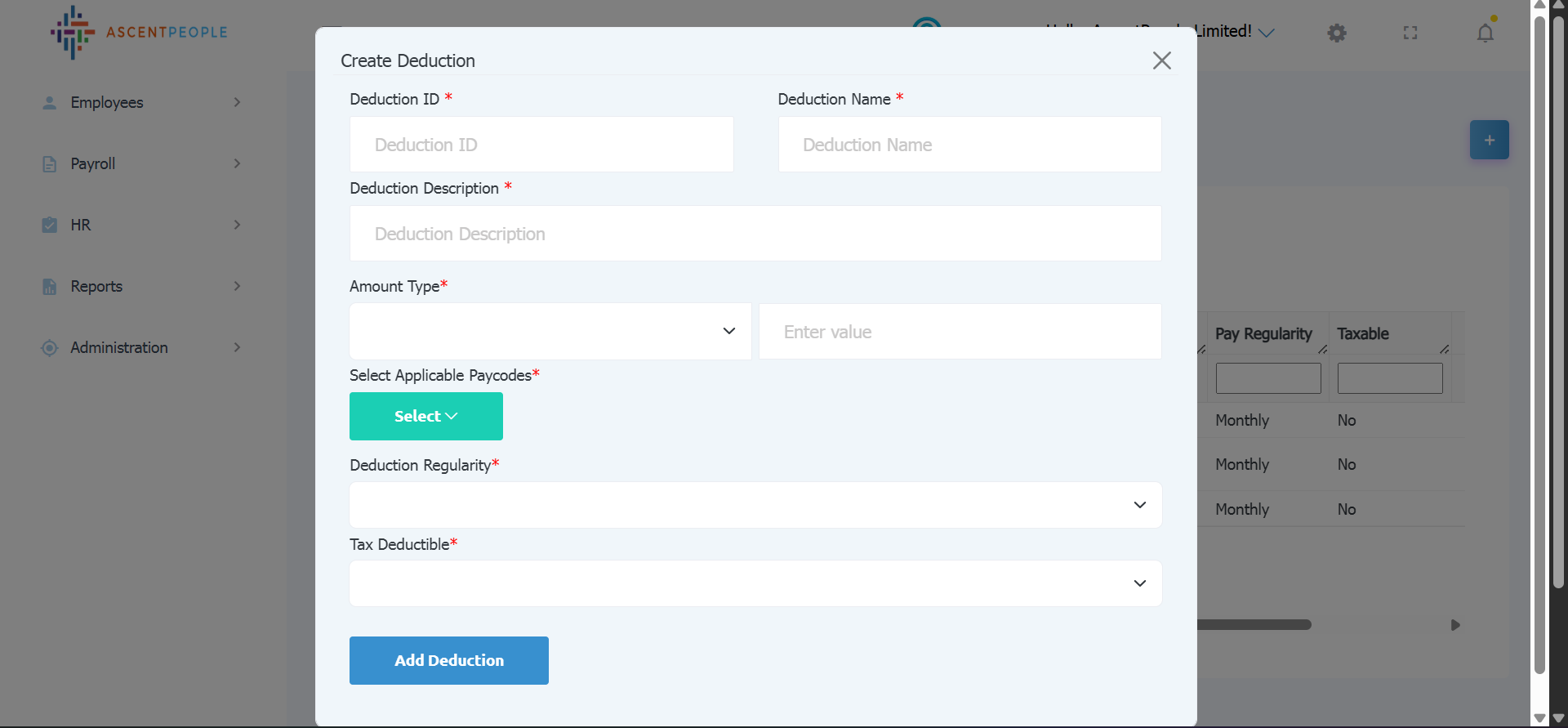Image resolution: width=1568 pixels, height=728 pixels.
Task: Open the Tax Deductible dropdown
Action: (755, 583)
